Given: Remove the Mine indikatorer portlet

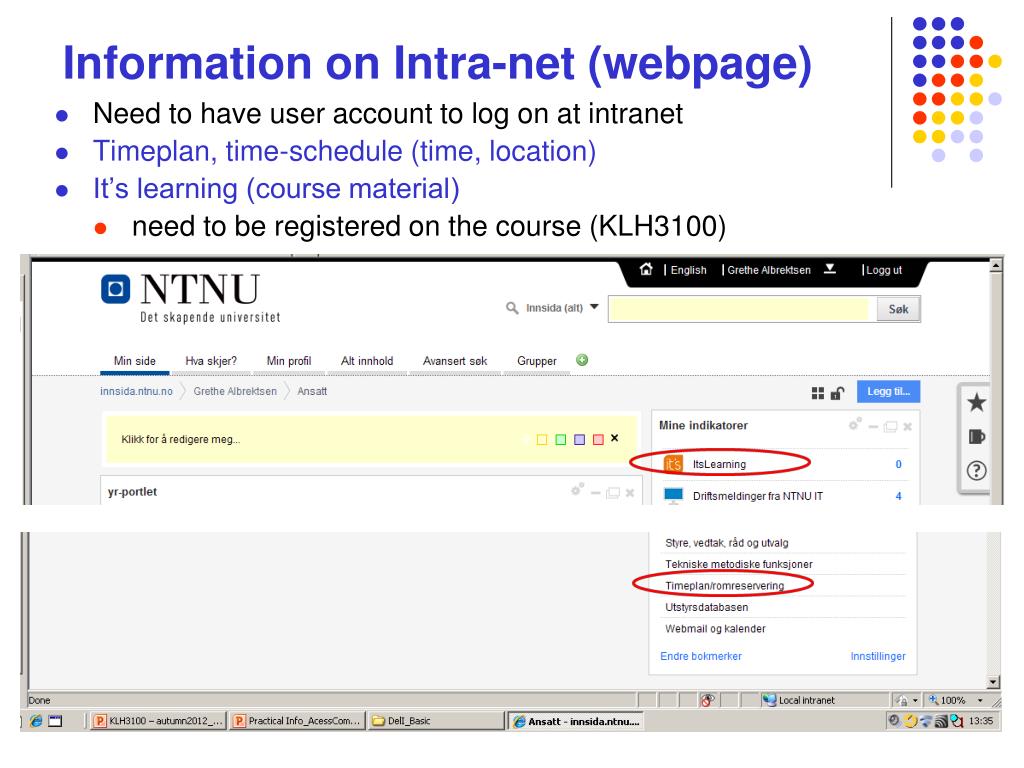Looking at the screenshot, I should (x=907, y=426).
